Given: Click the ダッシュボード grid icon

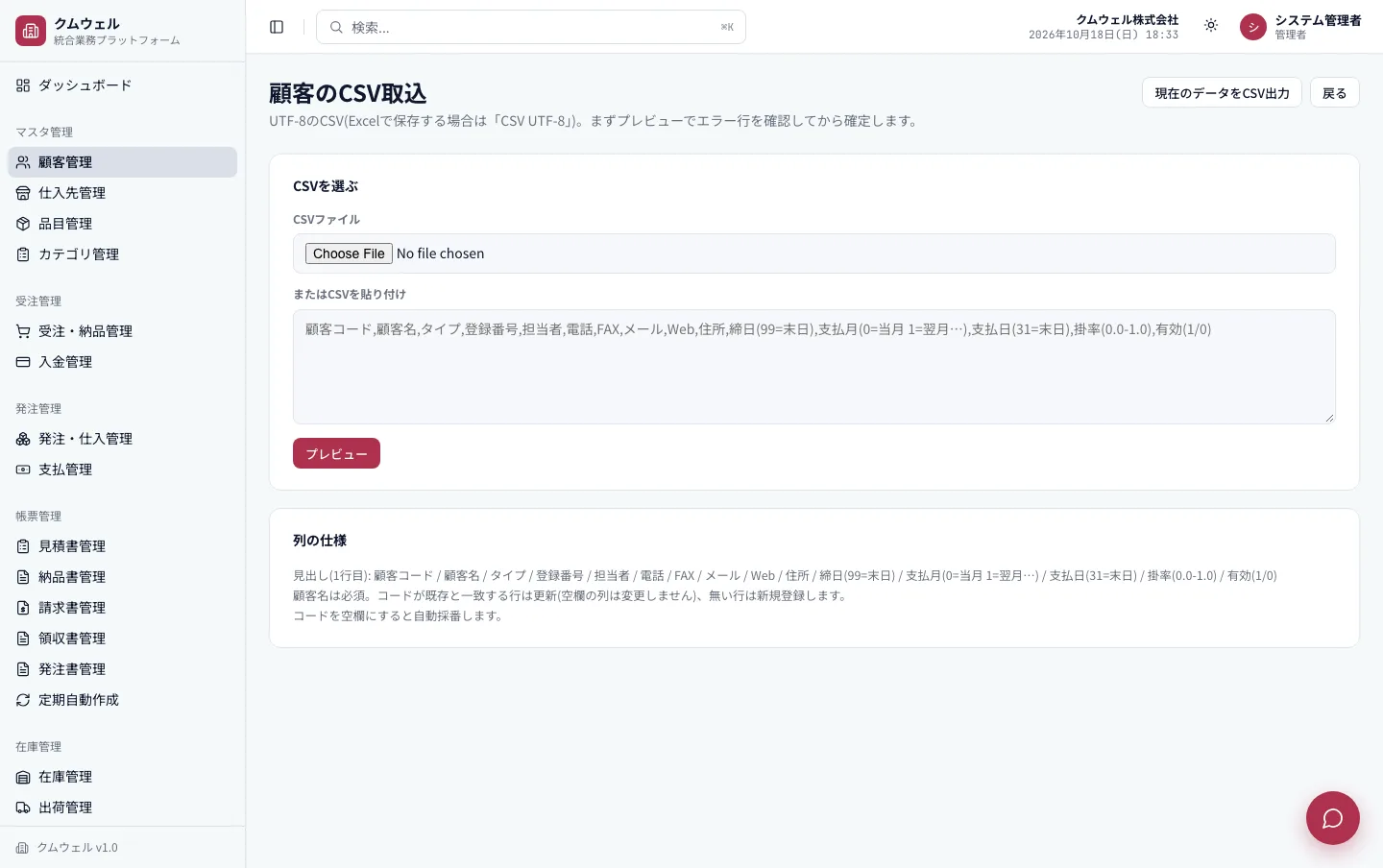Looking at the screenshot, I should [x=23, y=85].
